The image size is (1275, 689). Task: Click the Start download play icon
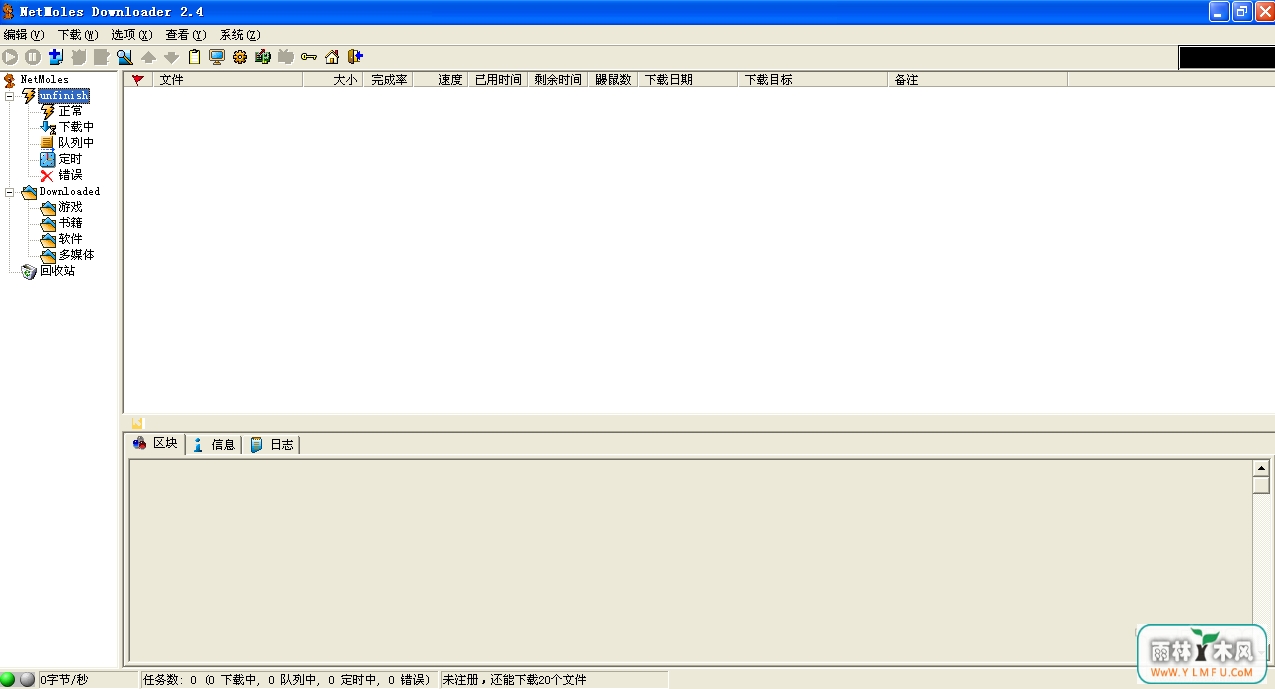tap(10, 57)
